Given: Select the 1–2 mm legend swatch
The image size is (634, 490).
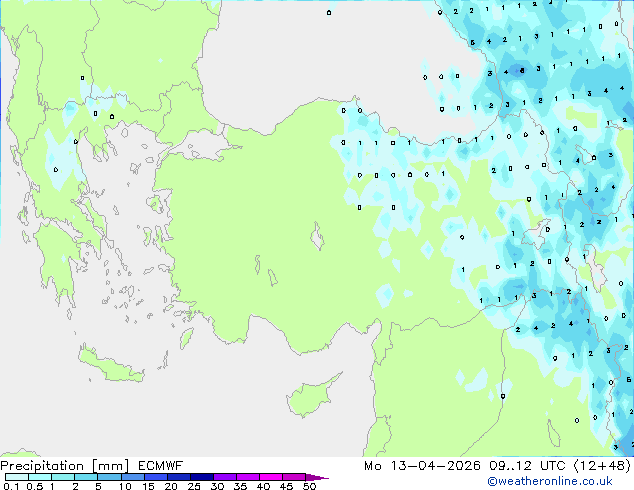Looking at the screenshot, I should tap(63, 477).
